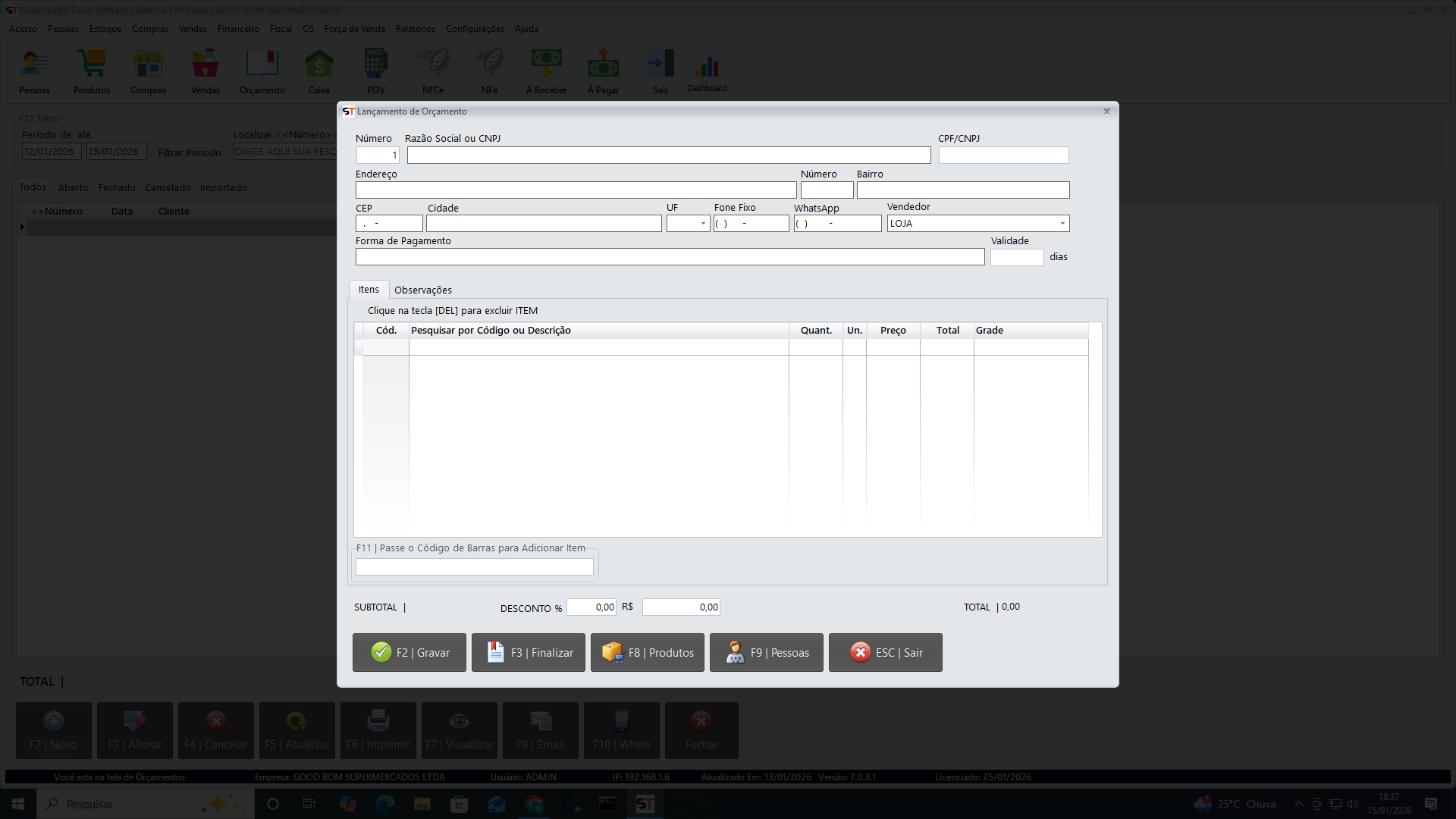Open F8 Produtos box icon button
The image size is (1456, 819).
(x=648, y=652)
